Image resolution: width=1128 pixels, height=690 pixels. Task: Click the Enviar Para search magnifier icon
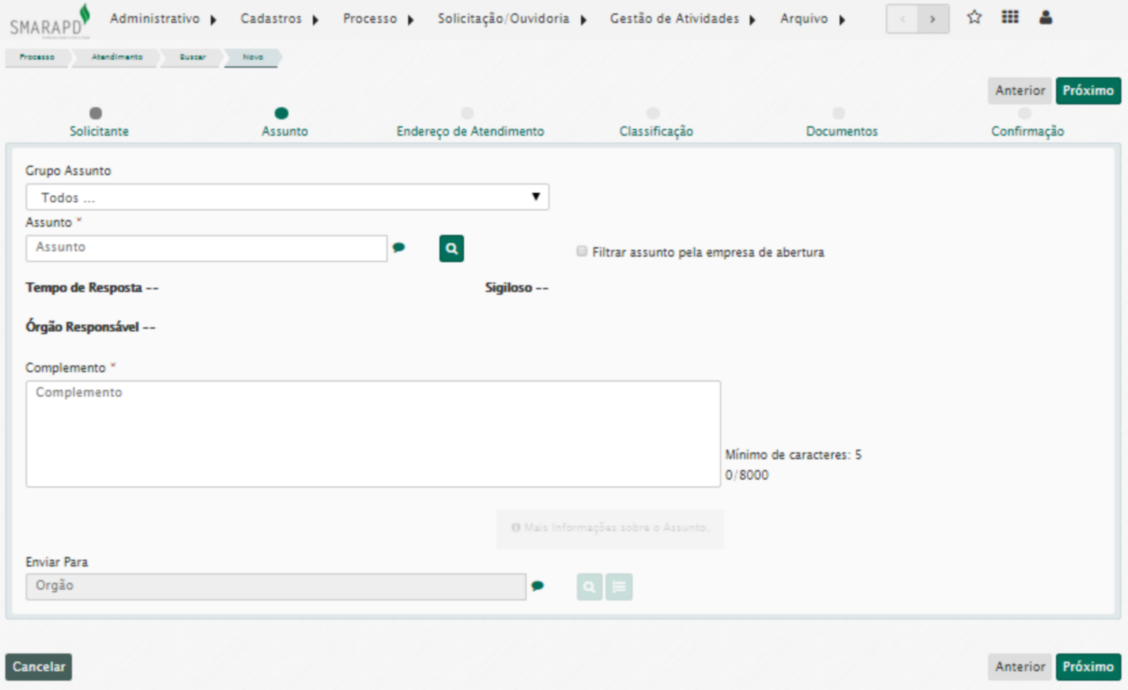tap(590, 587)
